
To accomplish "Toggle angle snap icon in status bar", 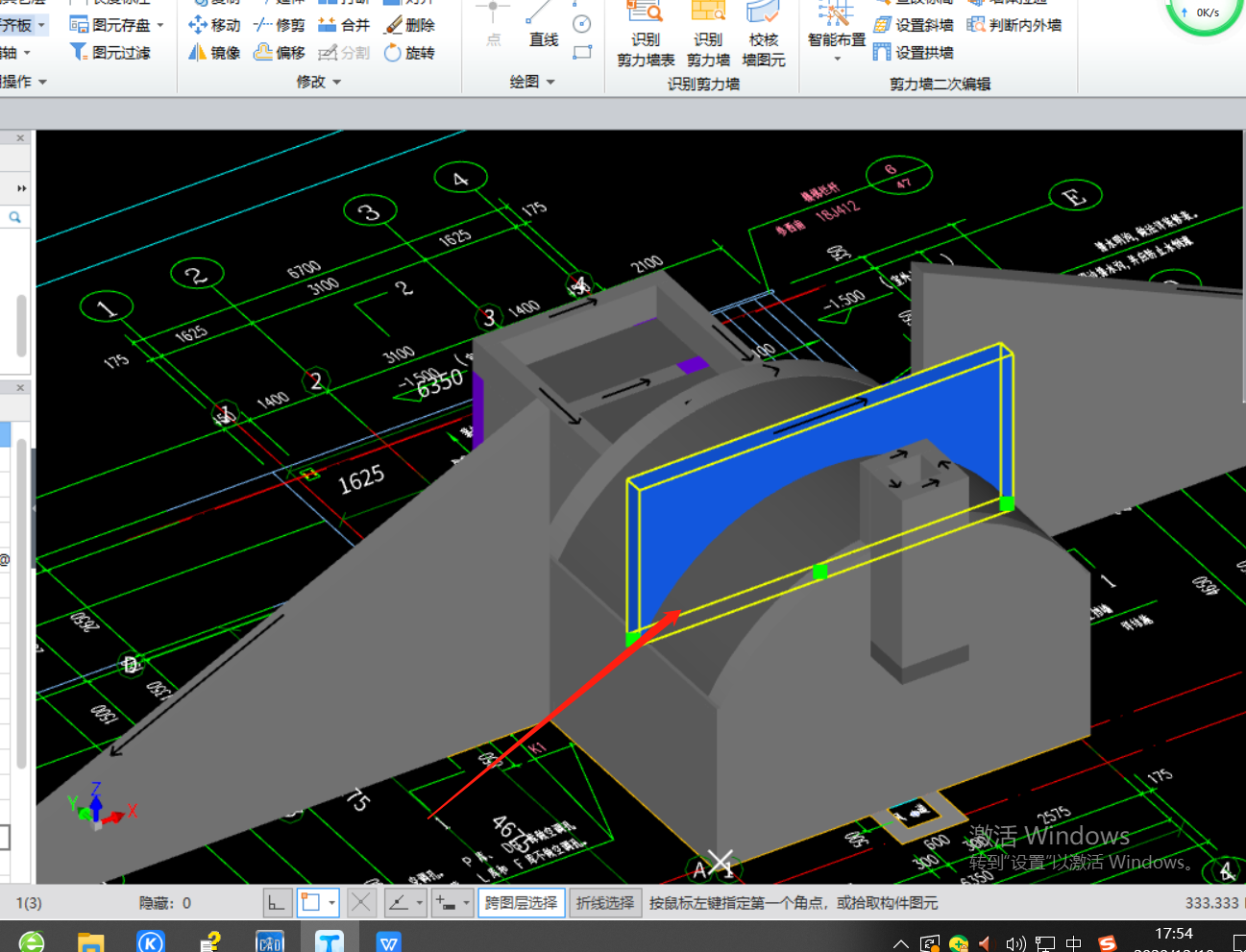I will point(398,902).
